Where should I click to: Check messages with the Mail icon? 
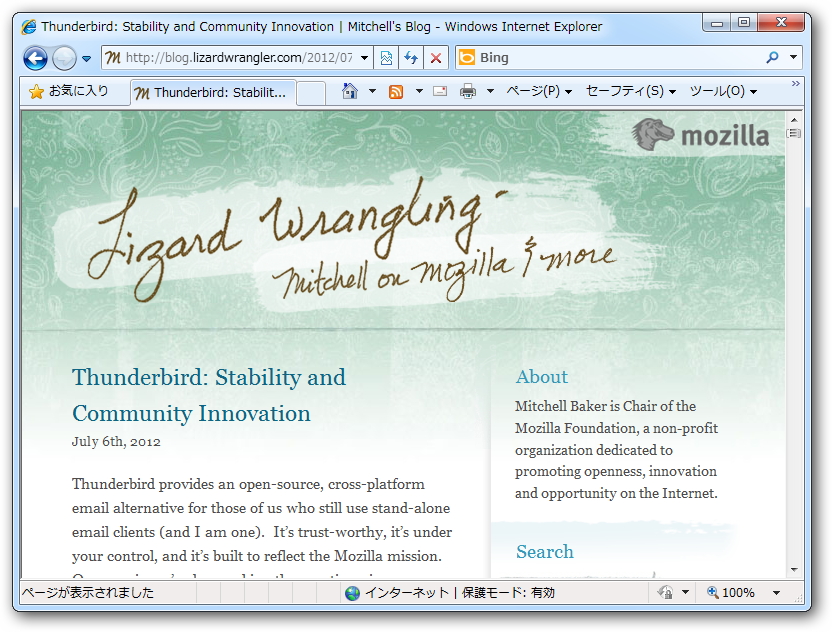coord(440,91)
